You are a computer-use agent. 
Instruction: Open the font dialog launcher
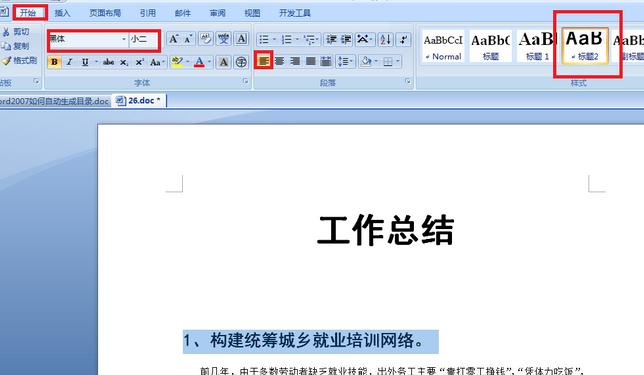click(246, 81)
